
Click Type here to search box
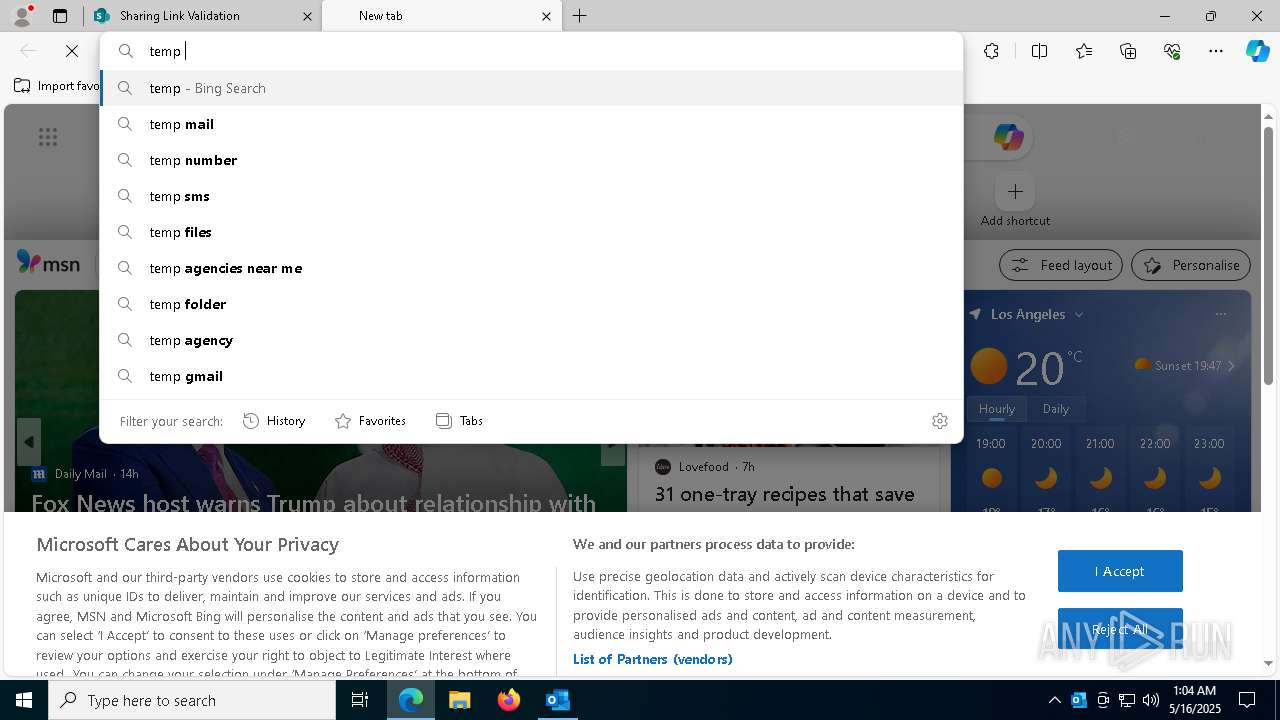click(x=192, y=700)
